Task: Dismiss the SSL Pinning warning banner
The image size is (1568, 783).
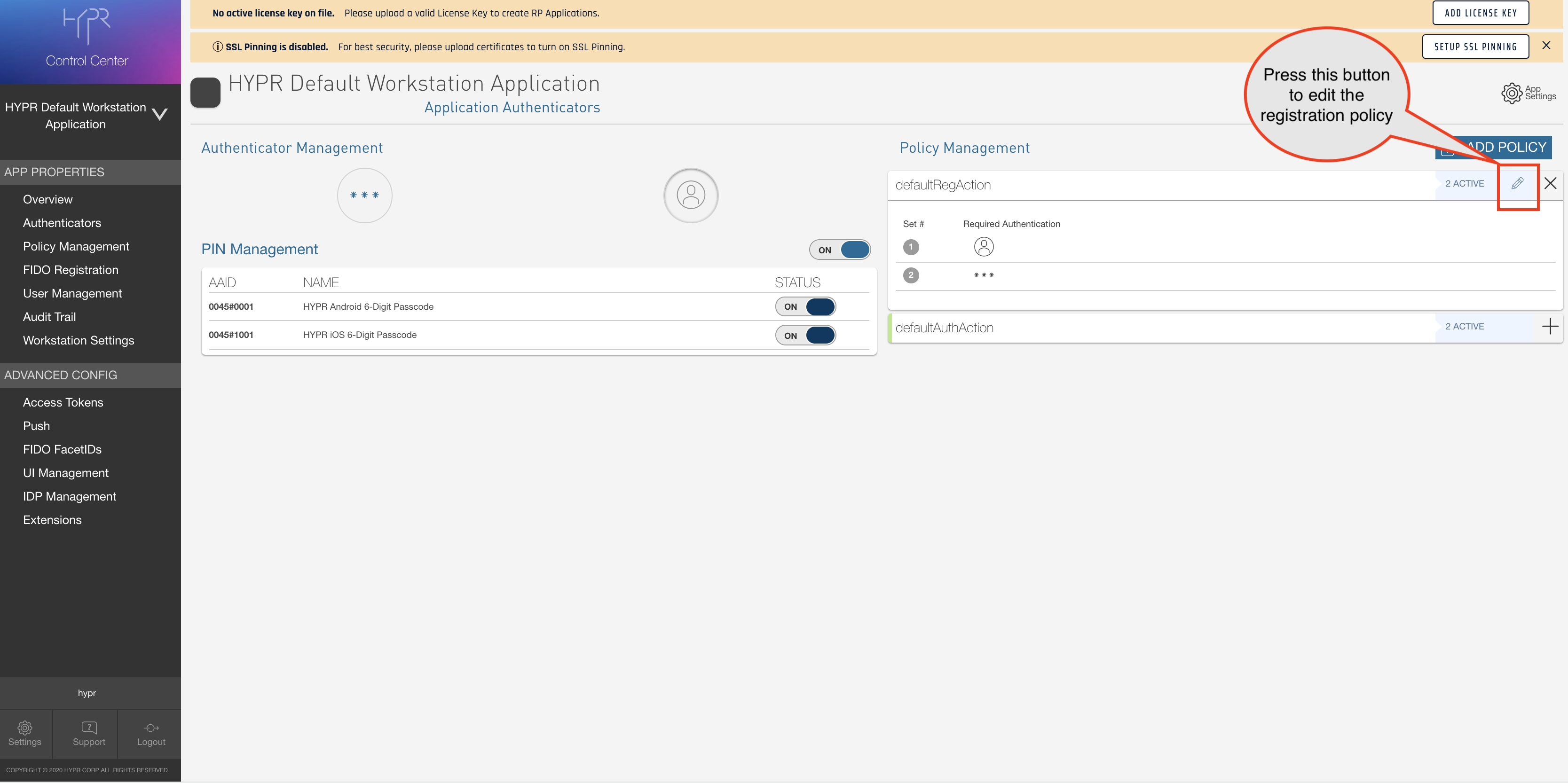Action: point(1545,46)
